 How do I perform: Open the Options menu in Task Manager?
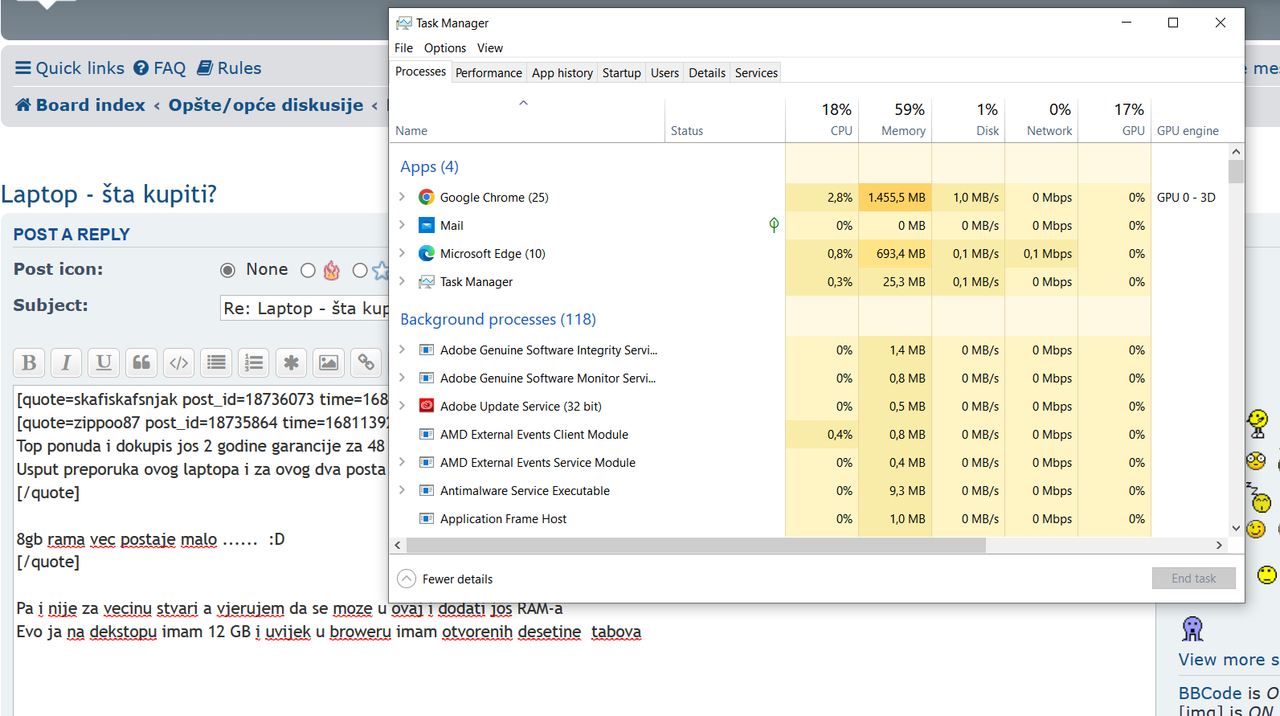(445, 48)
